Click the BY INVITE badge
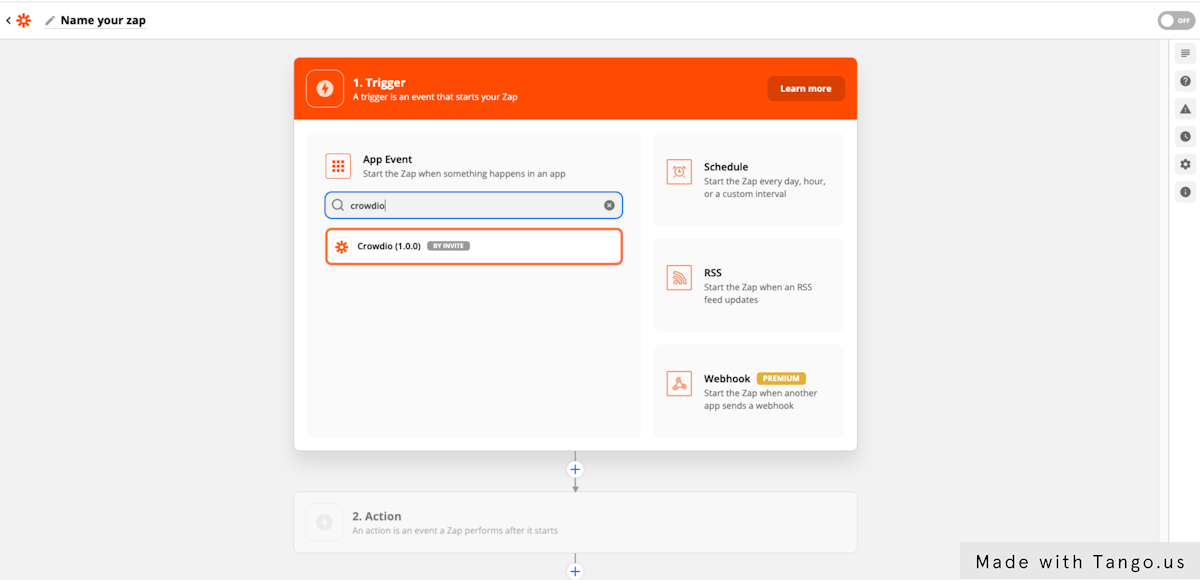Viewport: 1200px width, 580px height. 448,246
